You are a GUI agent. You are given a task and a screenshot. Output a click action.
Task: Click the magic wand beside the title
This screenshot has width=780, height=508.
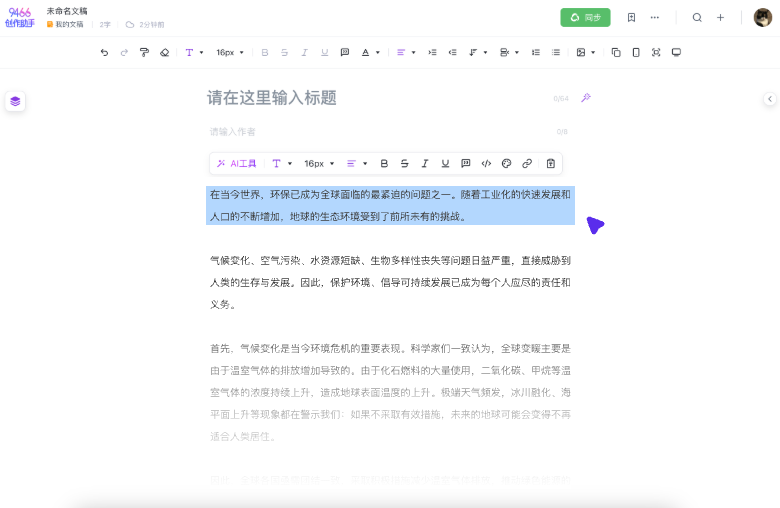(586, 98)
